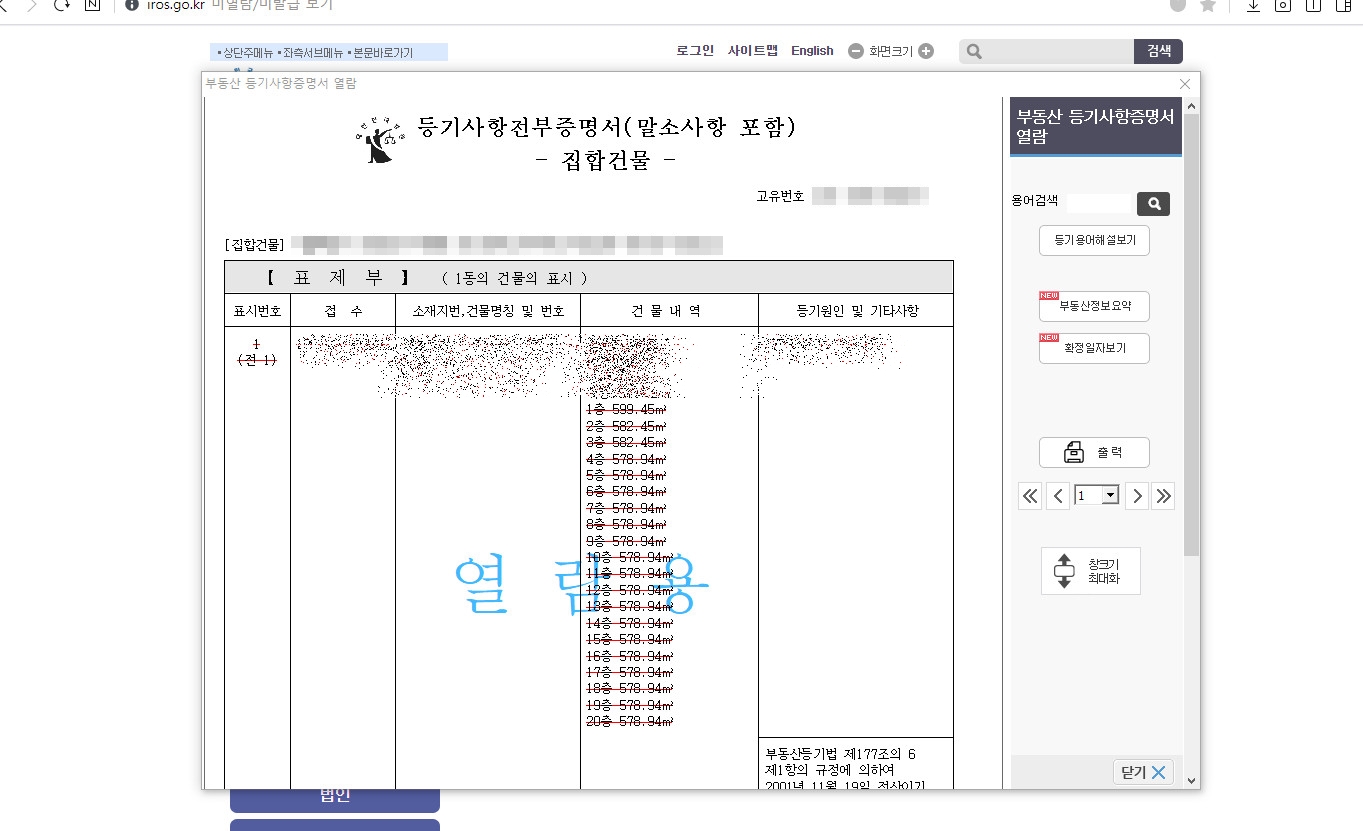This screenshot has height=831, width=1363.
Task: Close the popup with top-right X
Action: pos(1185,84)
